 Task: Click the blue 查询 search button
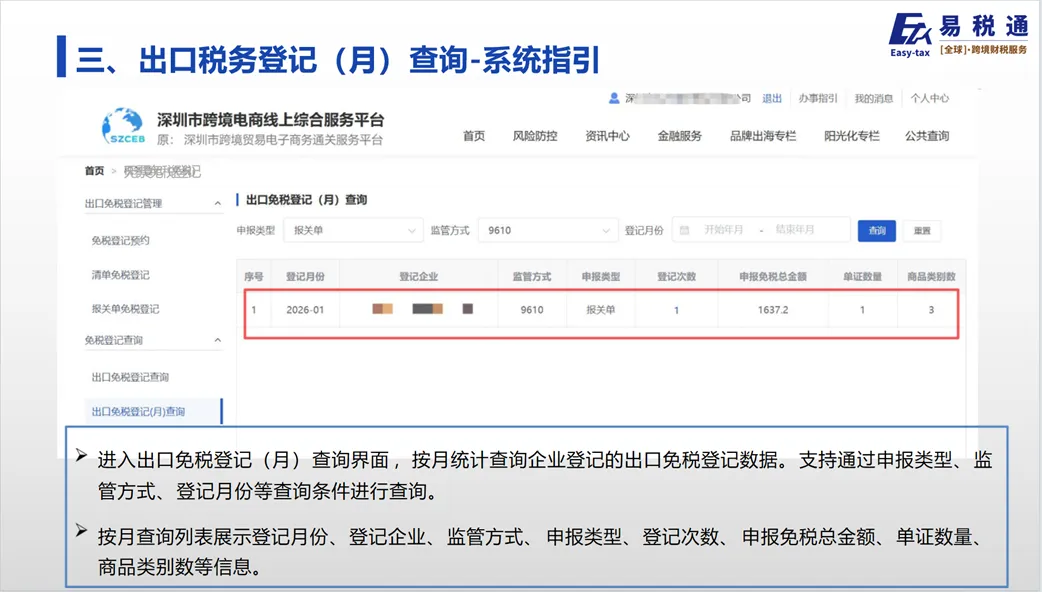876,229
